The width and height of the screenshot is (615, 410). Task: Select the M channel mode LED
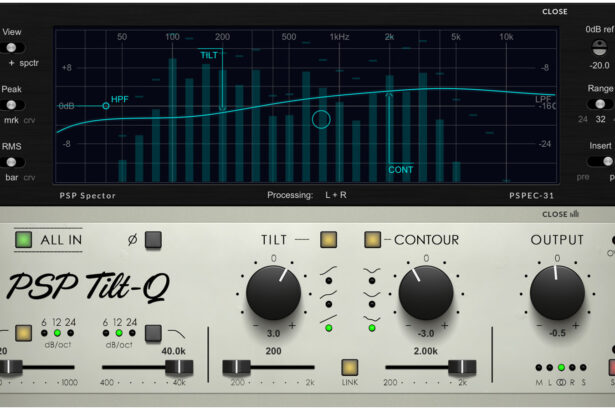click(x=539, y=368)
